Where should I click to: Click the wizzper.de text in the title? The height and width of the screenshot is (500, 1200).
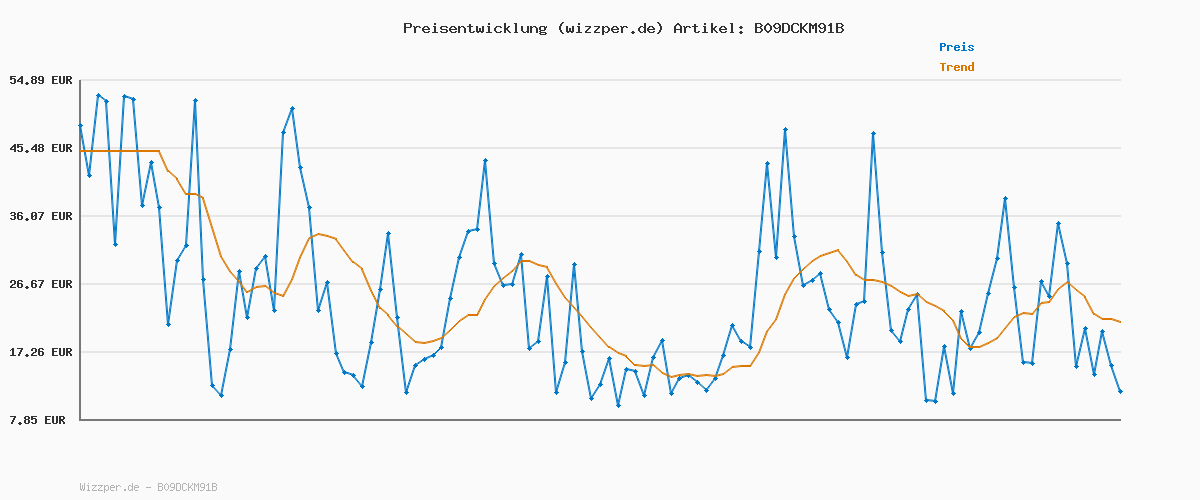[609, 28]
